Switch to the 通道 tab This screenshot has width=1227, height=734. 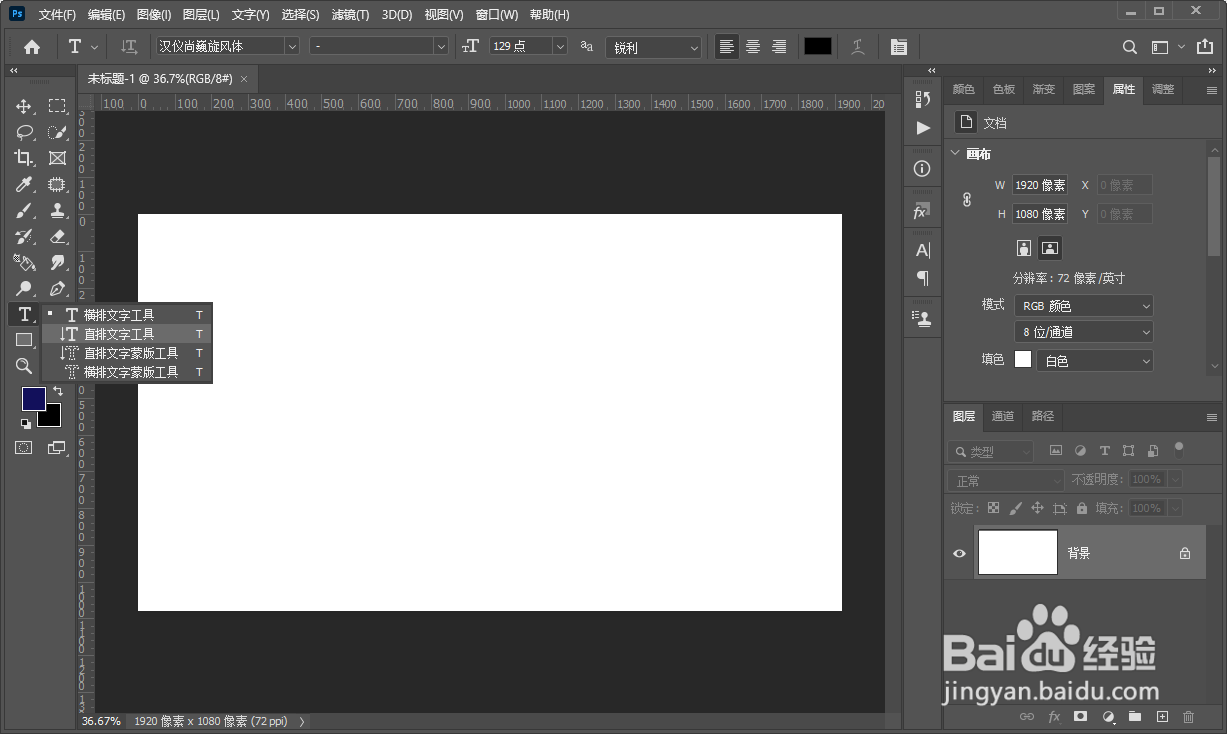click(x=1003, y=416)
